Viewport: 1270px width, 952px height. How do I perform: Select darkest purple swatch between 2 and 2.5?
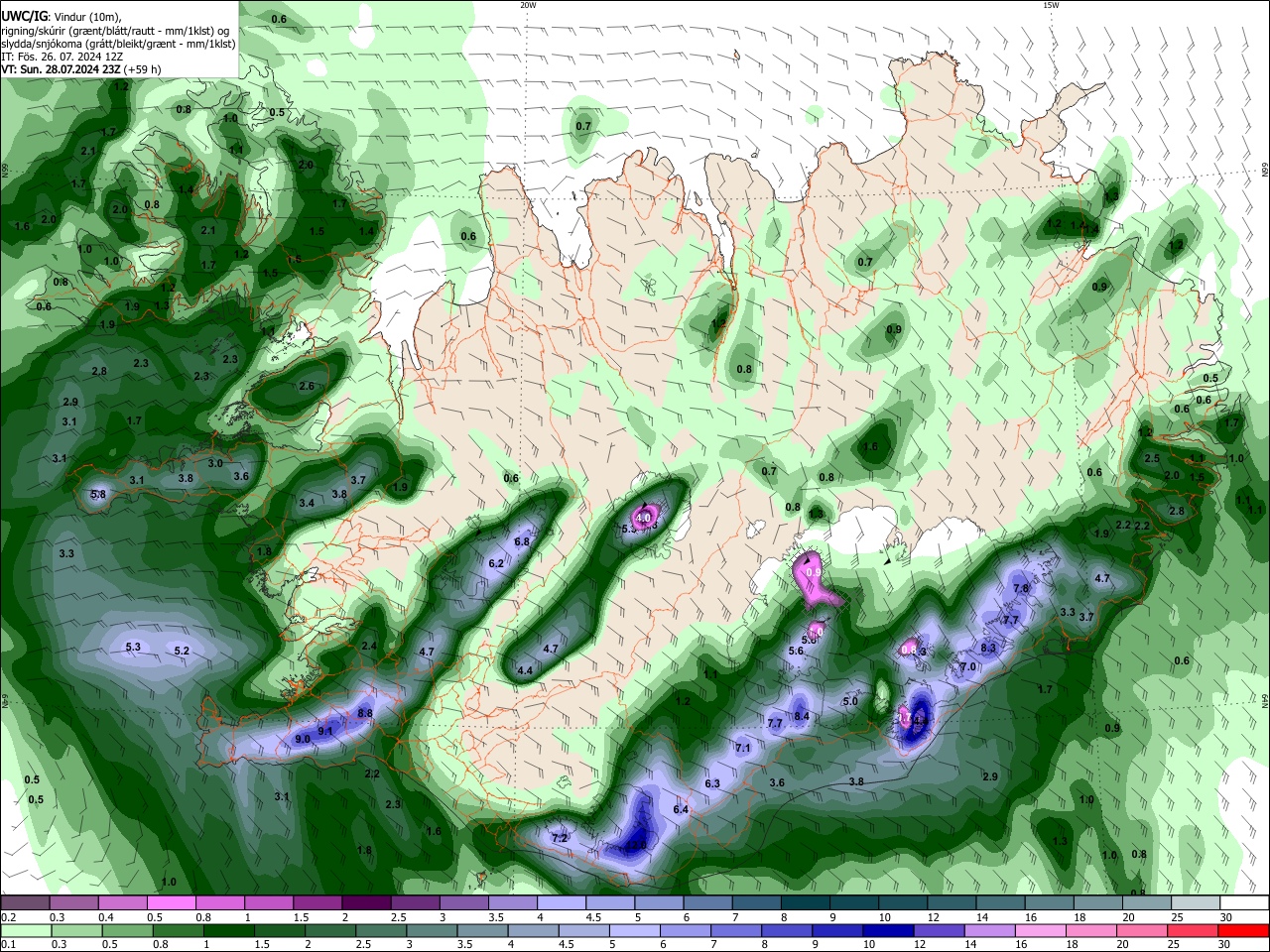tap(366, 903)
